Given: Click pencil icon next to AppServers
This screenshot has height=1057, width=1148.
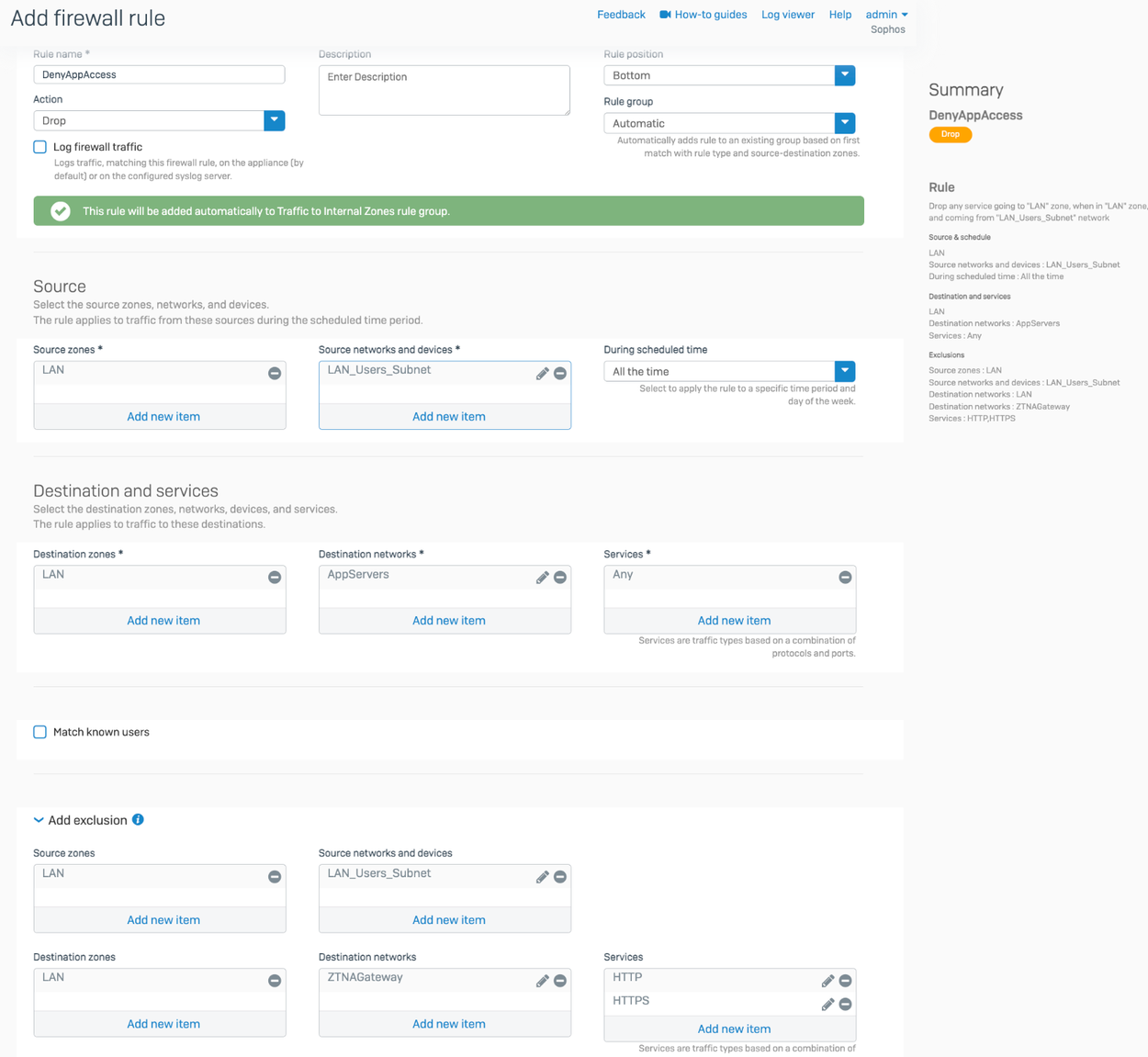Looking at the screenshot, I should 542,578.
